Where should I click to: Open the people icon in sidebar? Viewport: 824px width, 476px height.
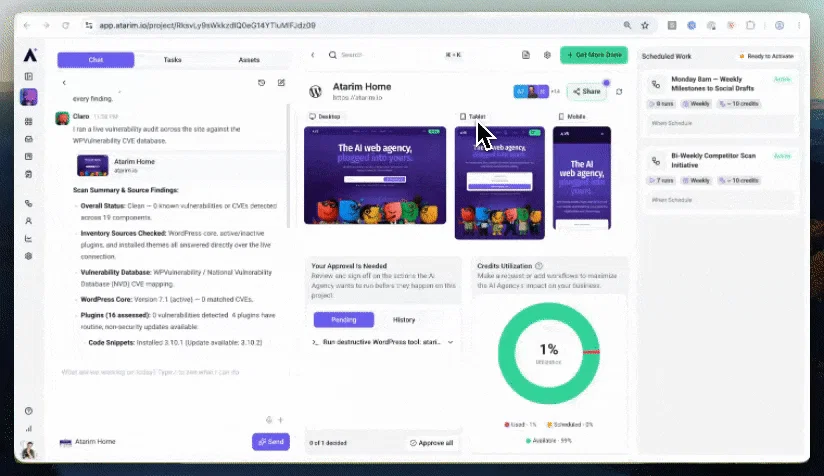click(29, 221)
